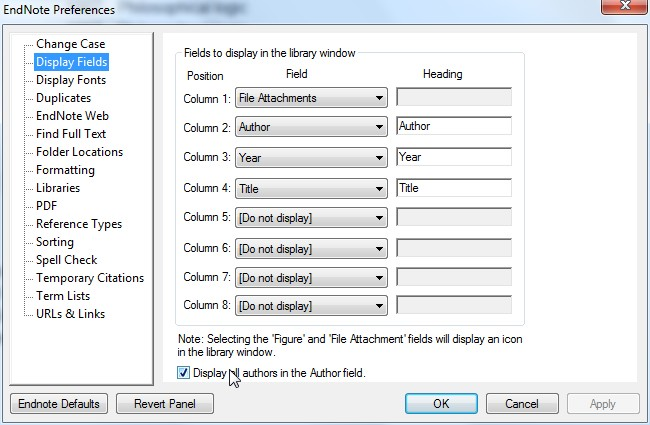Click the Author heading text box
Image resolution: width=650 pixels, height=425 pixels.
coord(454,126)
